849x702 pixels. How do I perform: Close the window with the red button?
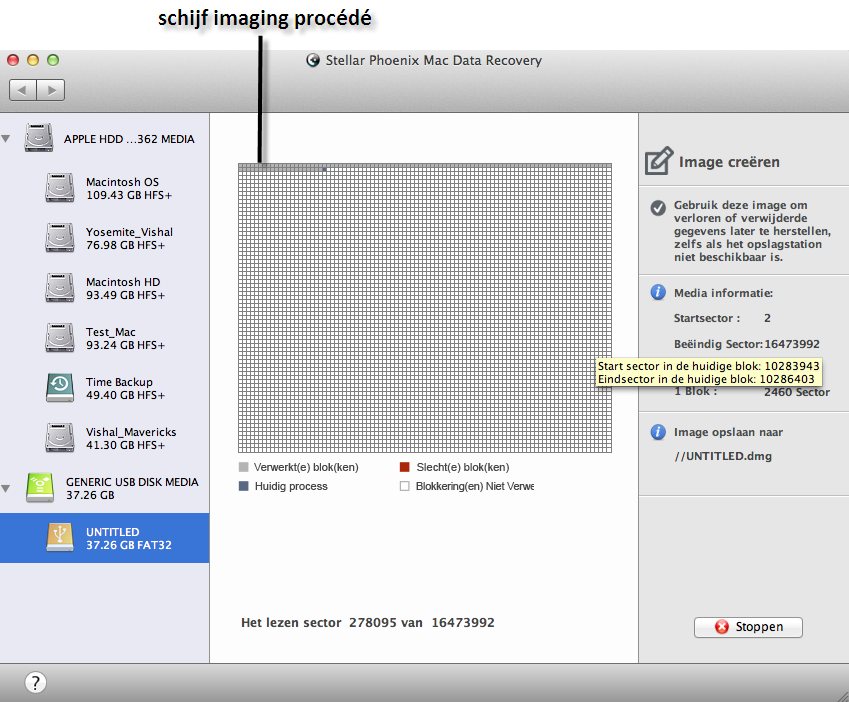coord(13,60)
